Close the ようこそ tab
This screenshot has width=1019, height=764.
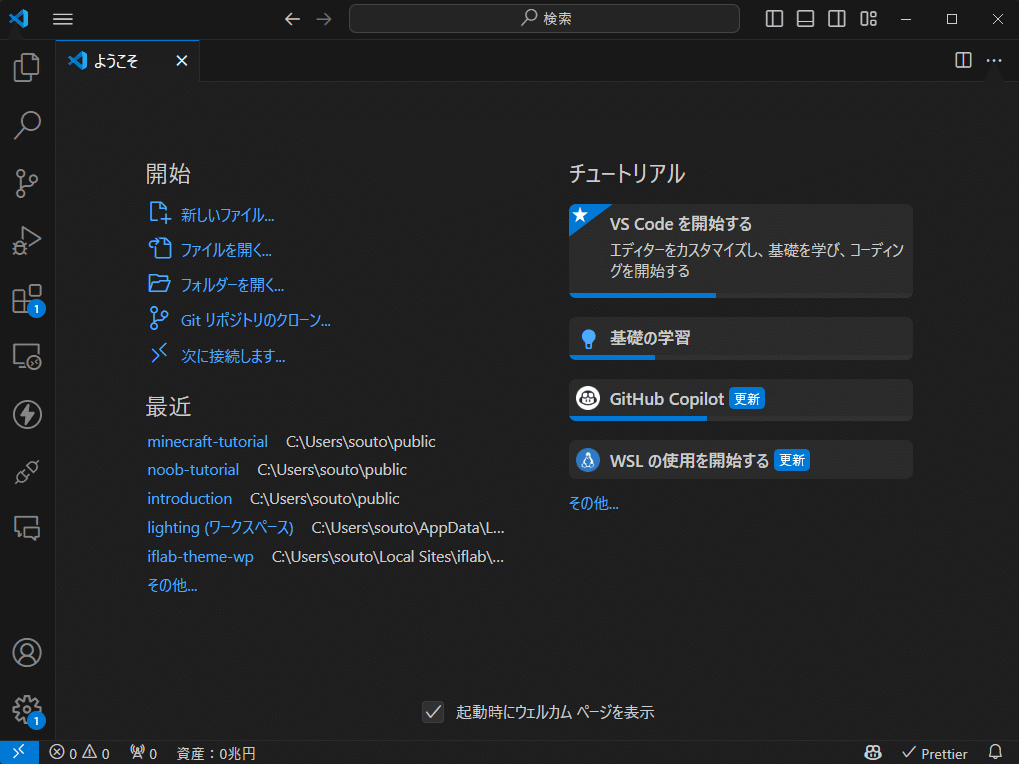point(182,60)
